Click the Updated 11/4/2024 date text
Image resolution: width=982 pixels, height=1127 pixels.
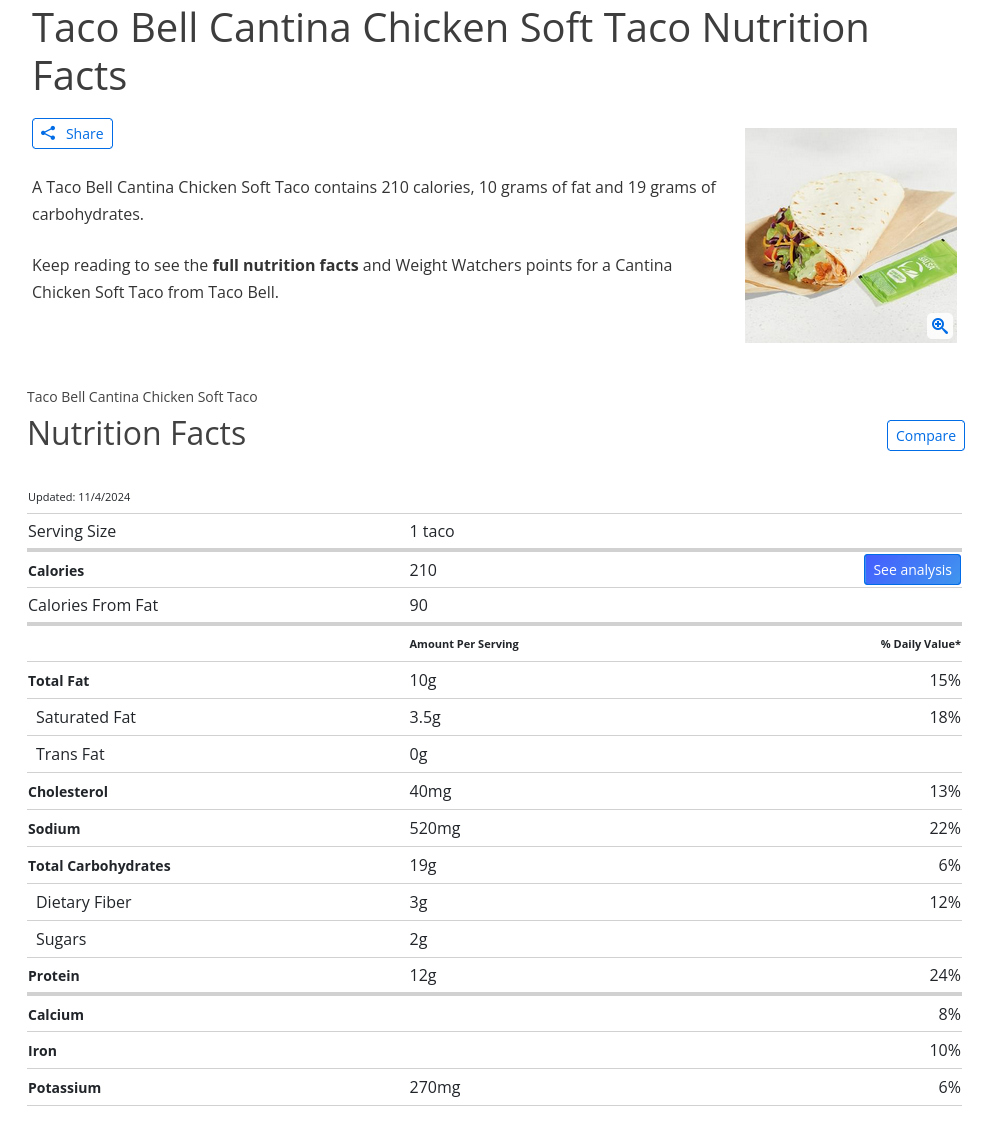[x=79, y=497]
